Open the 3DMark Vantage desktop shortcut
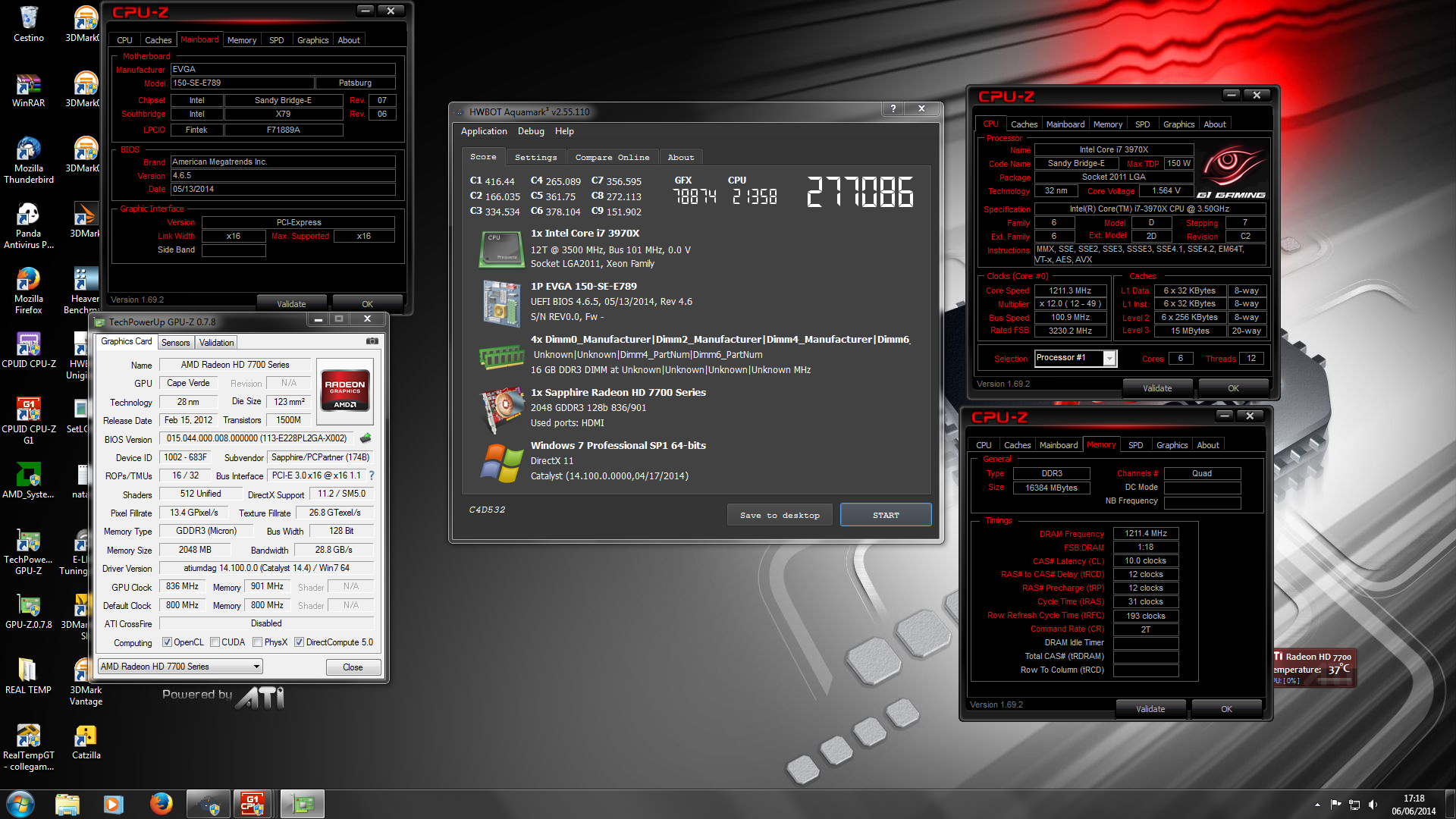1456x819 pixels. click(x=86, y=682)
